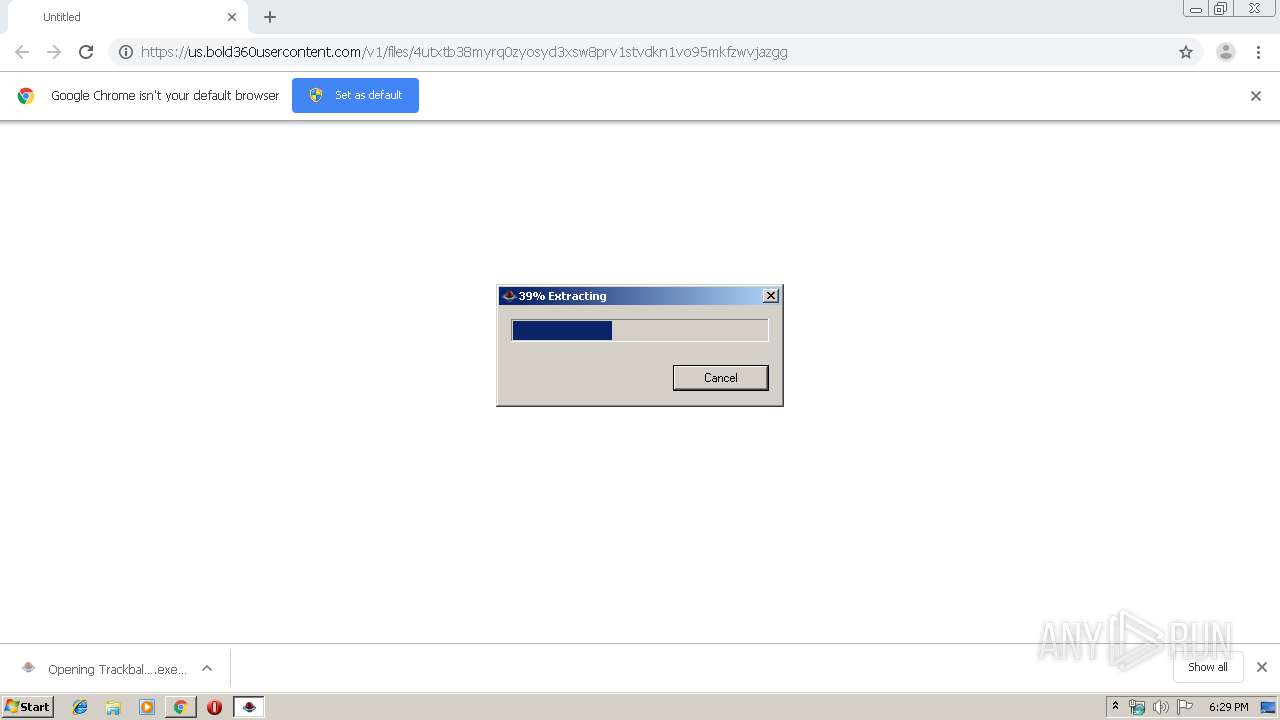Close the Chrome window
This screenshot has width=1280, height=720.
[x=1255, y=8]
